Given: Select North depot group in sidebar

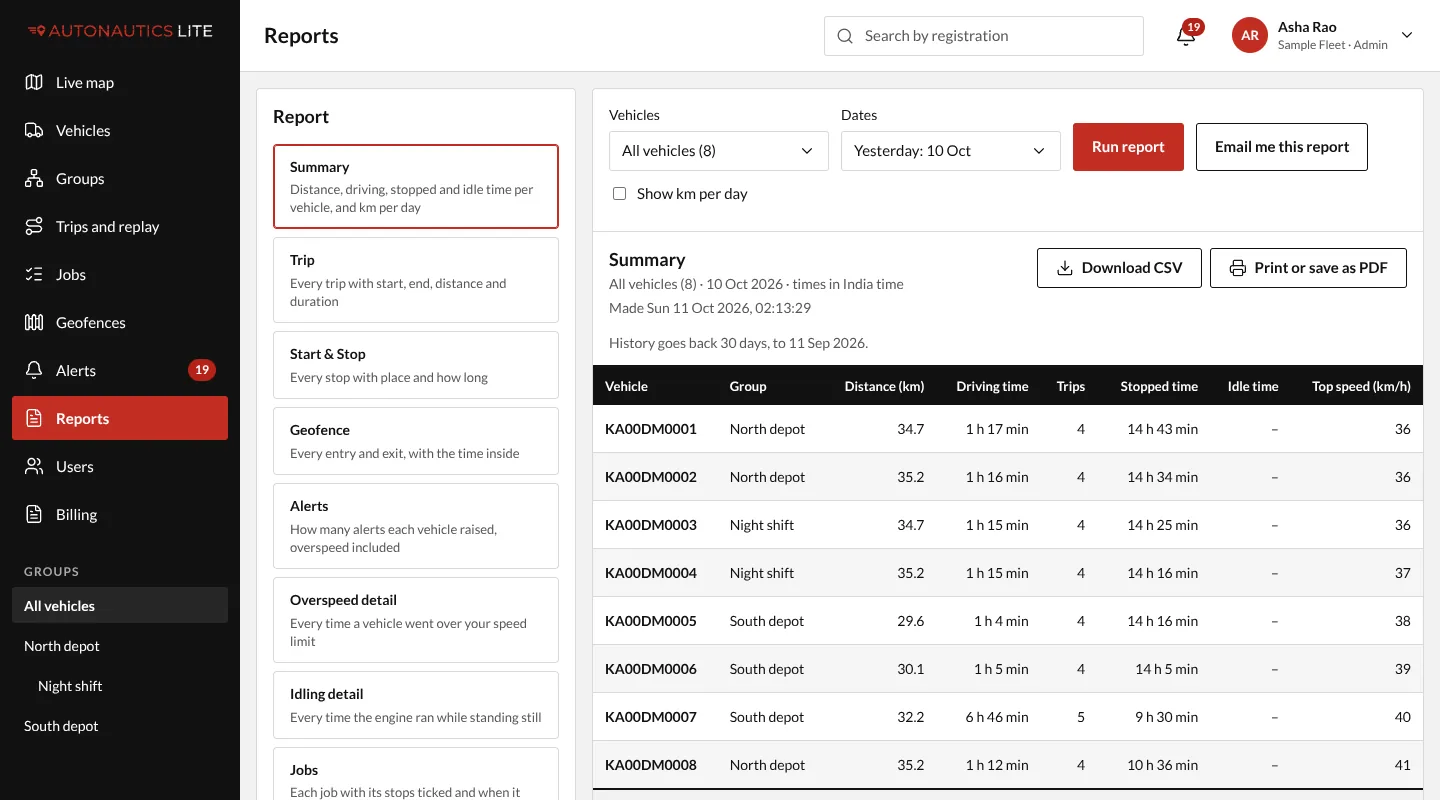Looking at the screenshot, I should pos(120,646).
